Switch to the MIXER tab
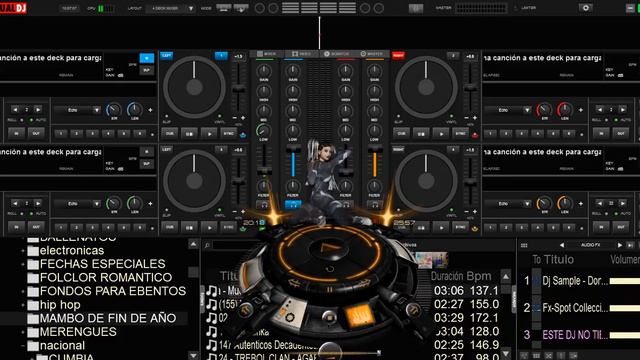The image size is (640, 360). coord(266,54)
